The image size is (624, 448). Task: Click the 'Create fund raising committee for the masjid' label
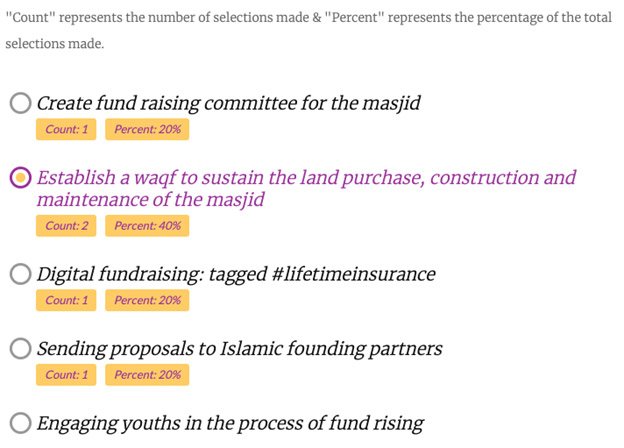click(228, 103)
